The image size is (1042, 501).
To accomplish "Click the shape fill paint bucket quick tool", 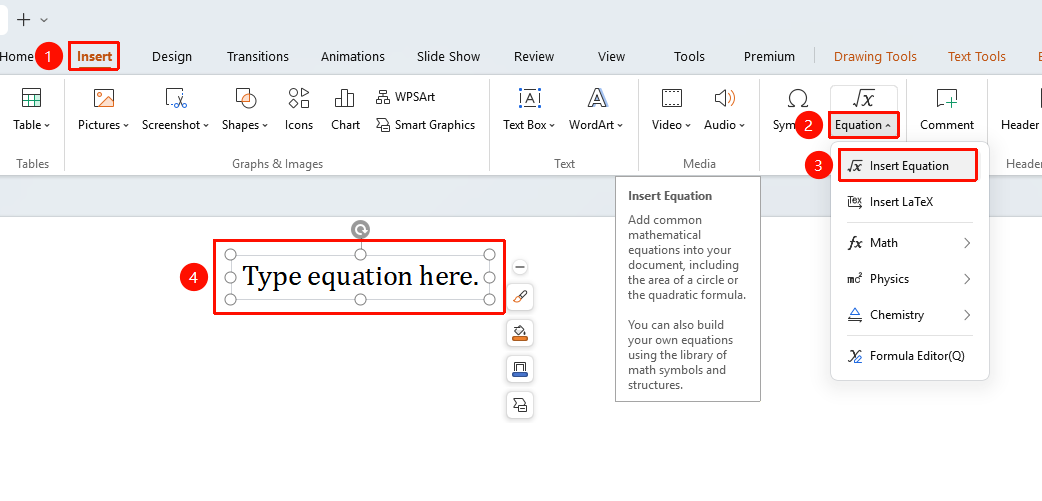I will pyautogui.click(x=520, y=333).
